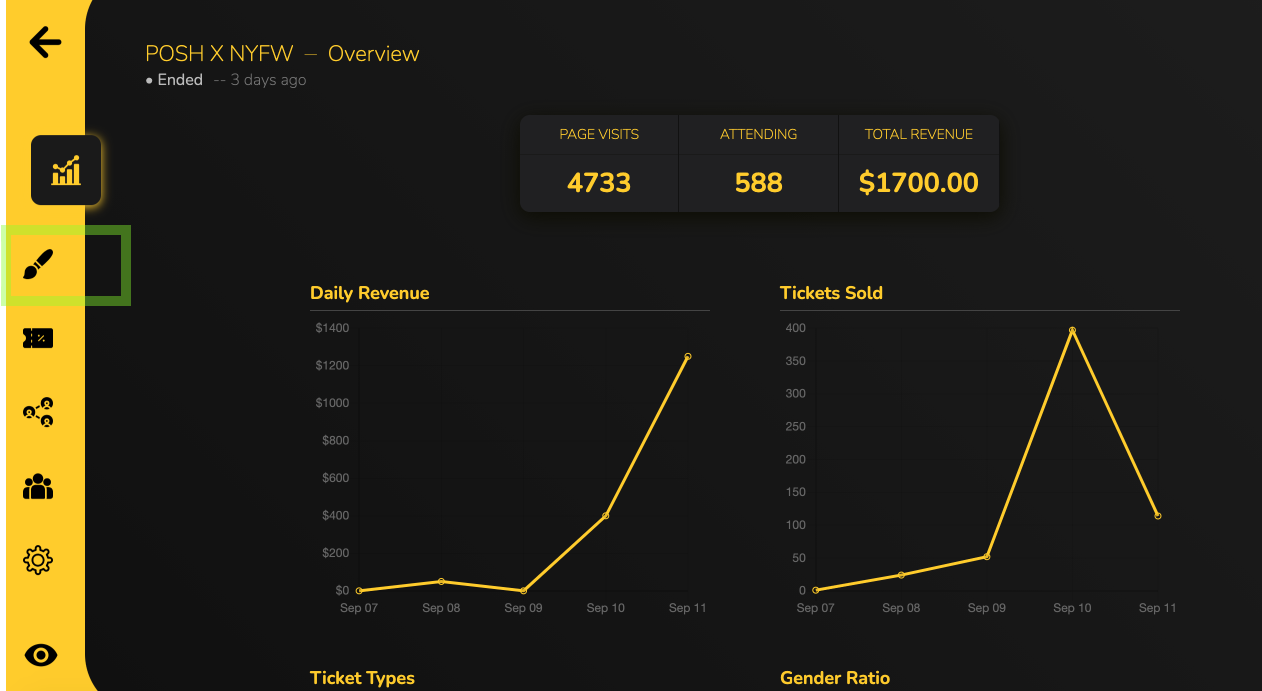Image resolution: width=1262 pixels, height=691 pixels.
Task: Click the TOTAL REVENUE stat card
Action: 919,164
